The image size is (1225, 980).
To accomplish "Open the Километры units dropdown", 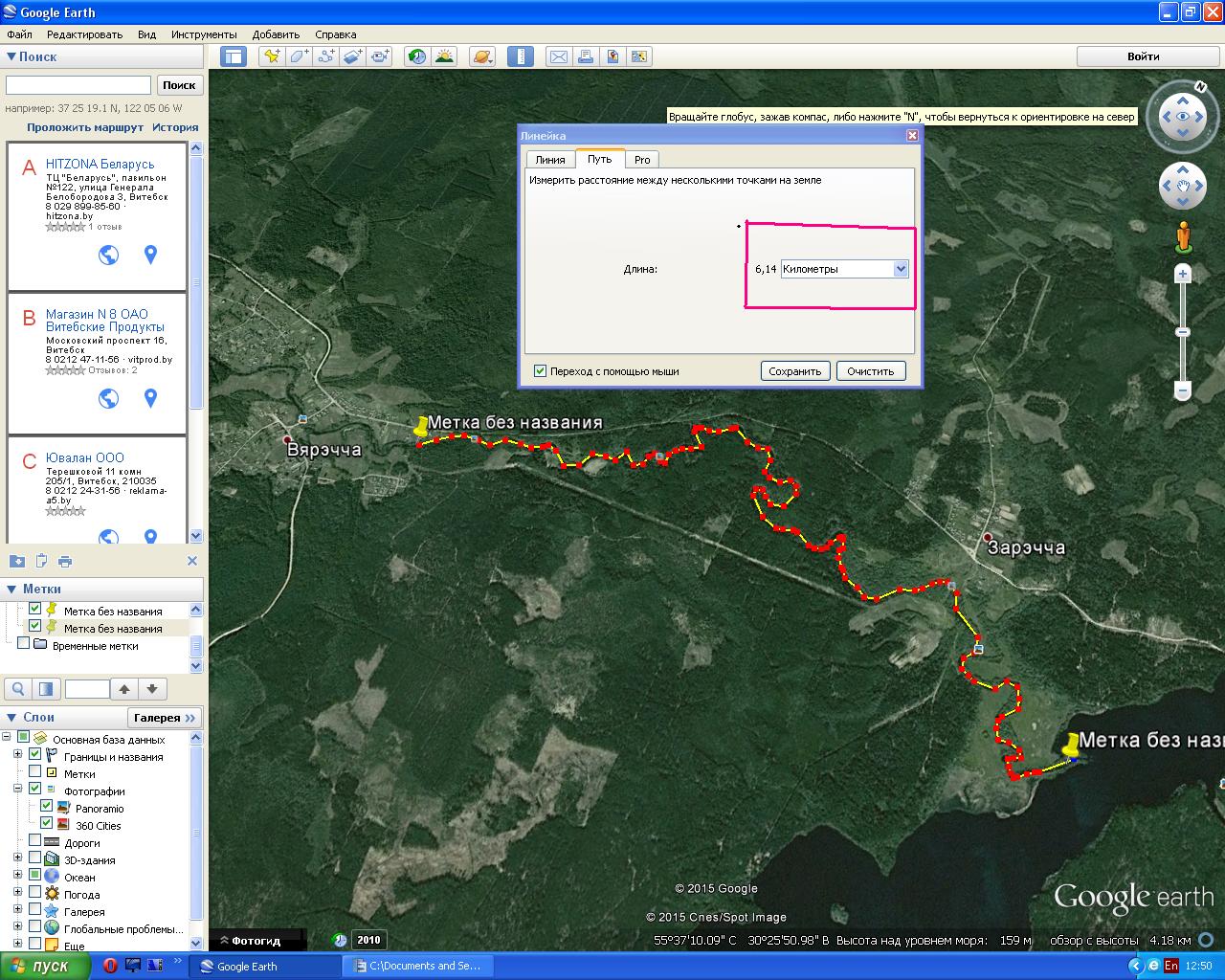I will pyautogui.click(x=900, y=269).
